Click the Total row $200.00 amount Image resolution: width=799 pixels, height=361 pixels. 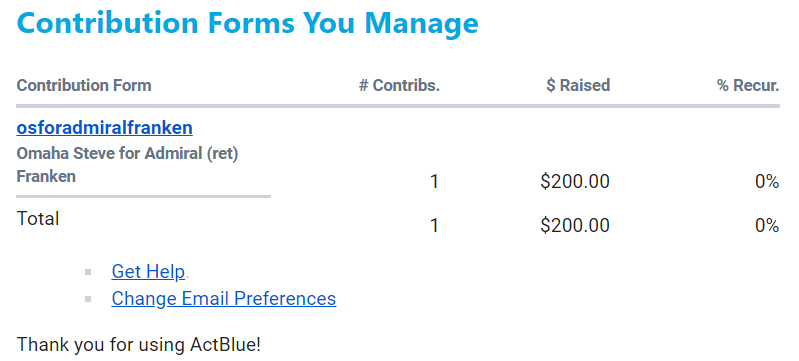[575, 225]
